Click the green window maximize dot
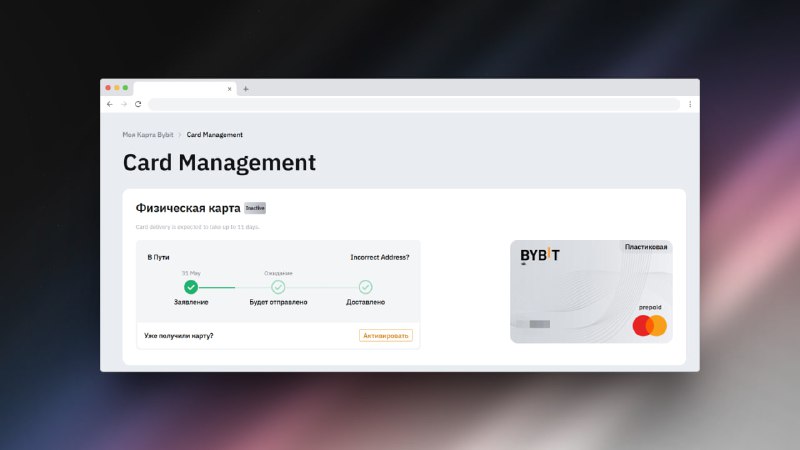800x450 pixels. point(126,88)
